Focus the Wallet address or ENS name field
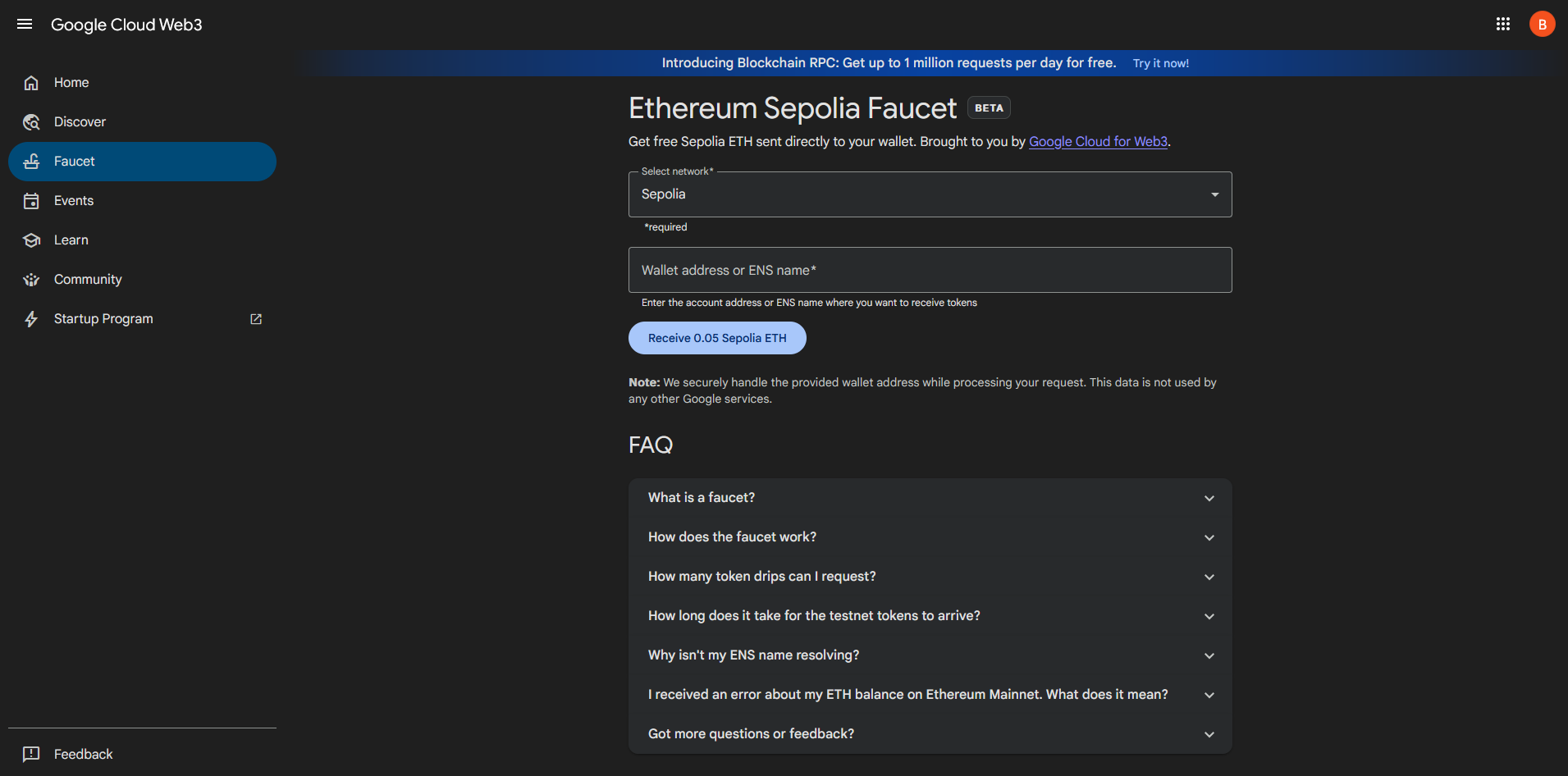Image resolution: width=1568 pixels, height=776 pixels. (930, 270)
